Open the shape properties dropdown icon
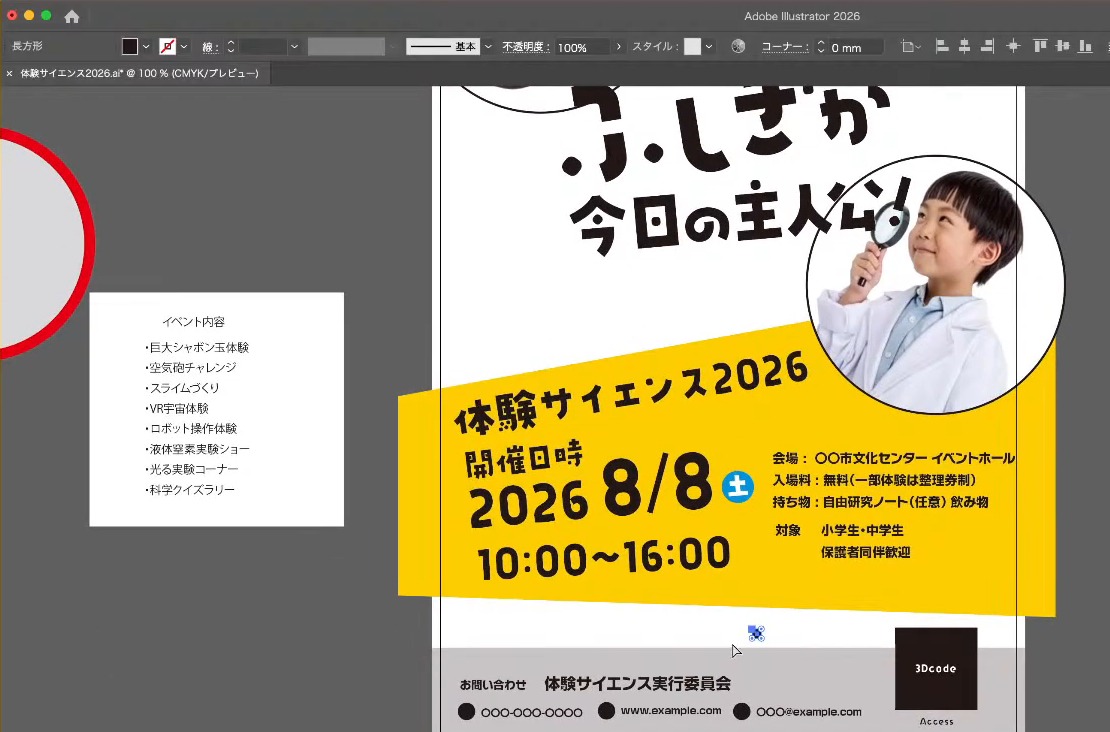This screenshot has width=1110, height=732. 910,47
